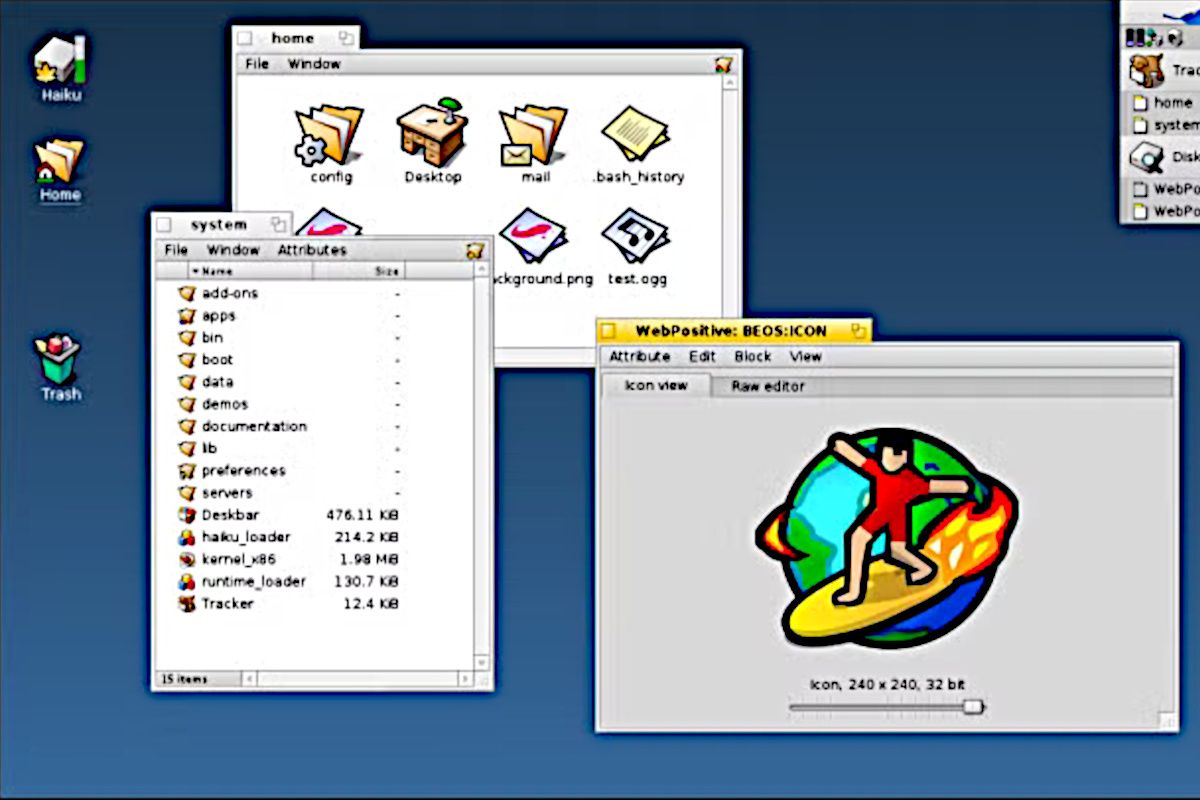Click the bin folder icon in system list
The width and height of the screenshot is (1200, 800).
186,337
